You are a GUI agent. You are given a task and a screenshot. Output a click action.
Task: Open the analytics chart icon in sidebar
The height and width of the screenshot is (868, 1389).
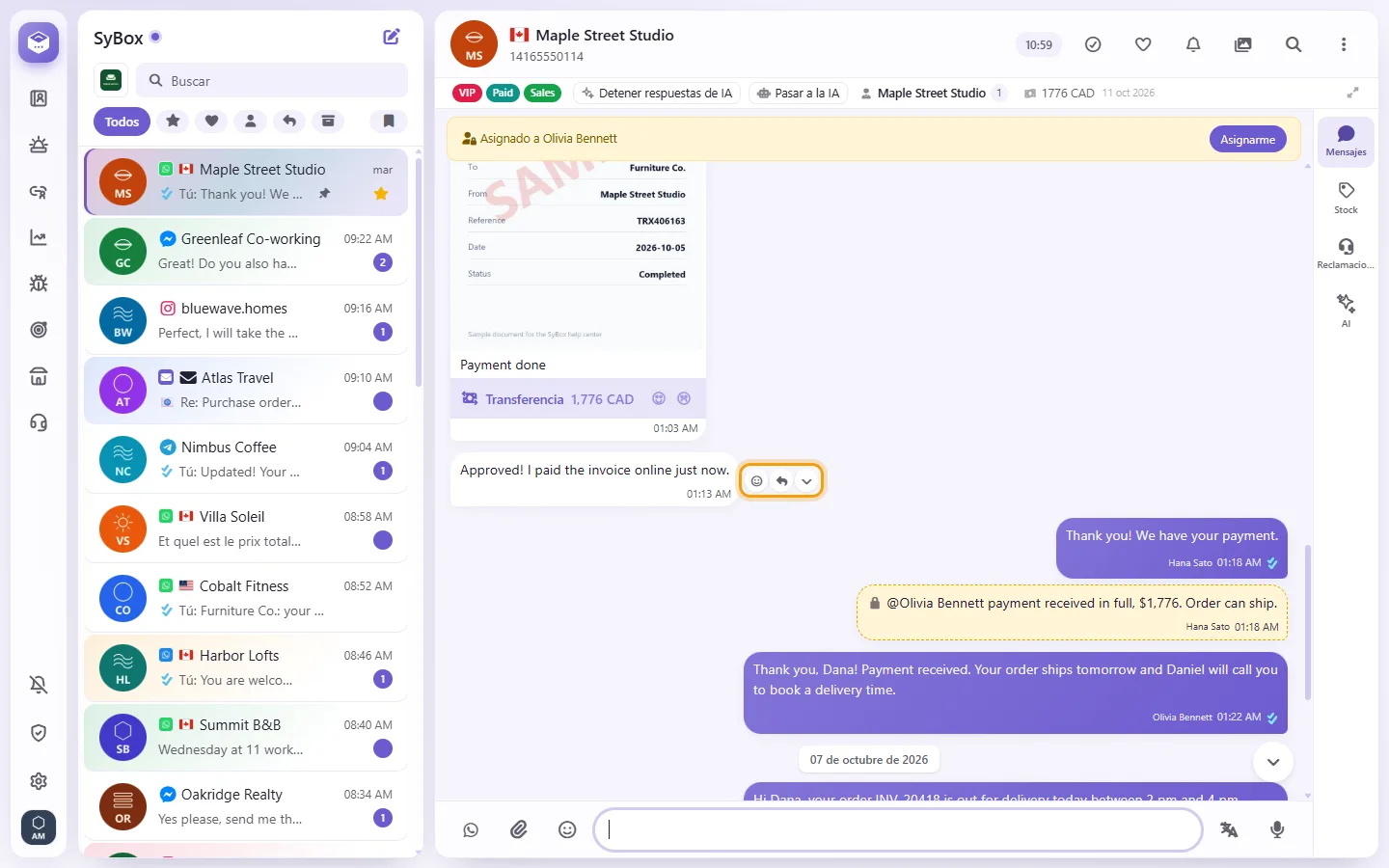tap(39, 237)
